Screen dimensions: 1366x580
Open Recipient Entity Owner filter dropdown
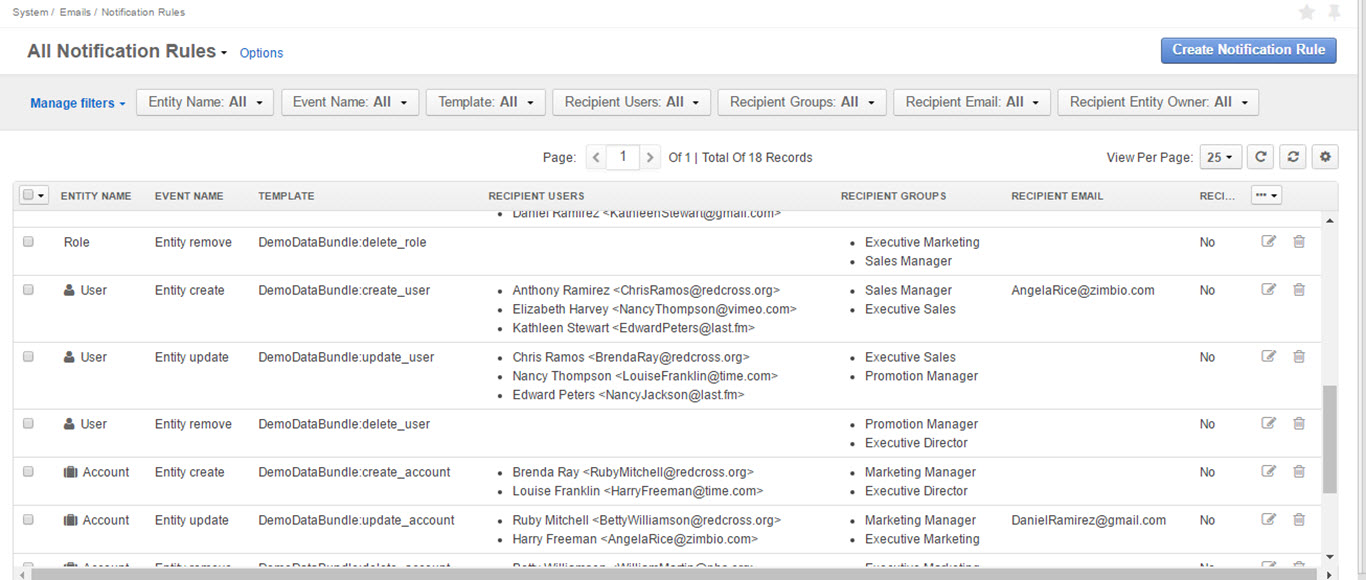click(1158, 102)
